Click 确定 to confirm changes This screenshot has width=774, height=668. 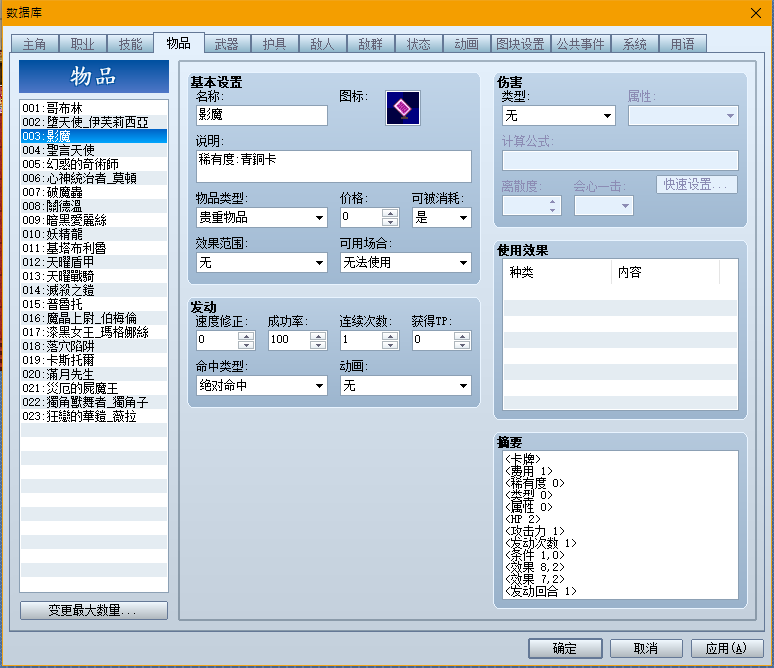[565, 648]
